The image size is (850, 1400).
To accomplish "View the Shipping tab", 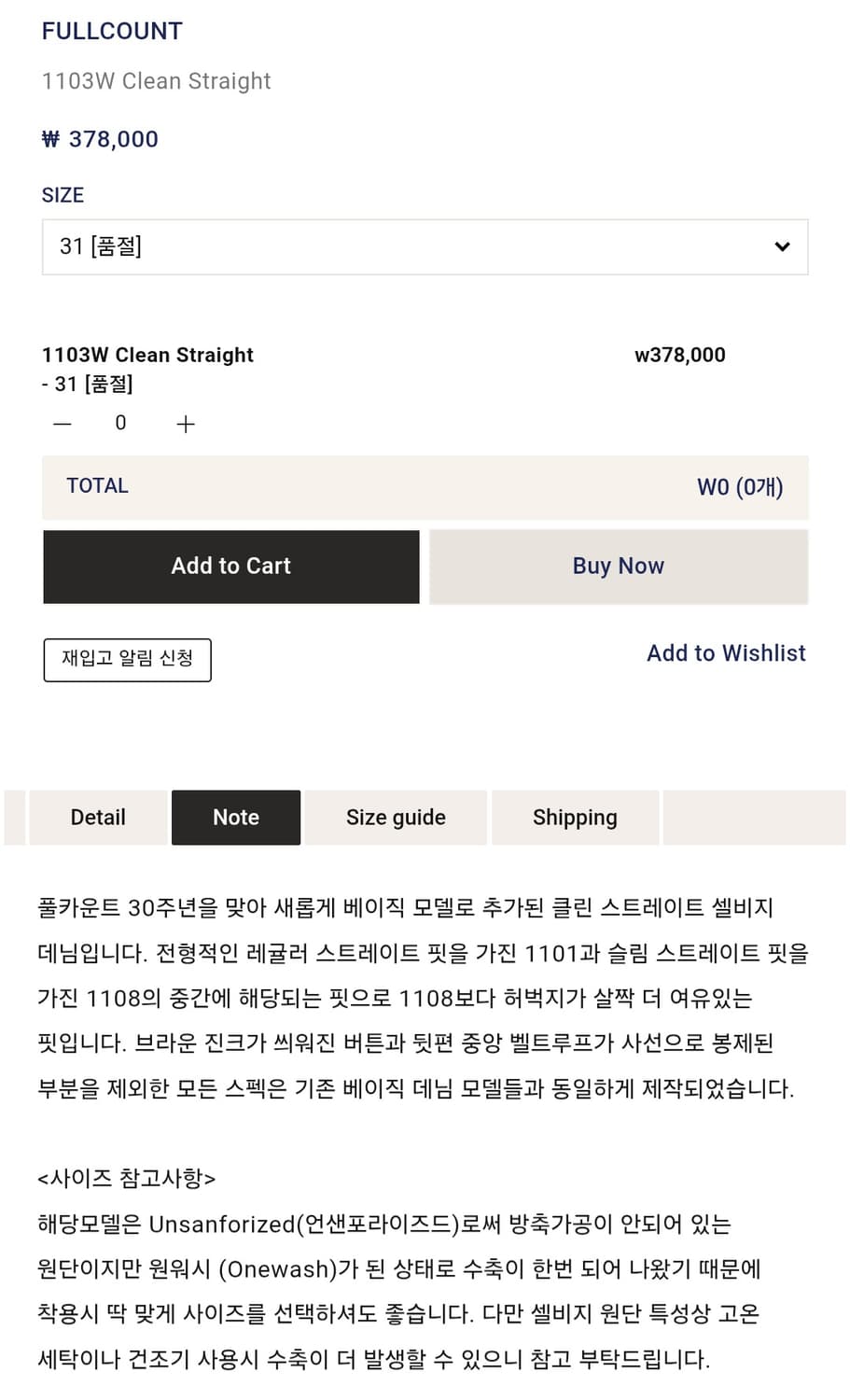I will [575, 818].
